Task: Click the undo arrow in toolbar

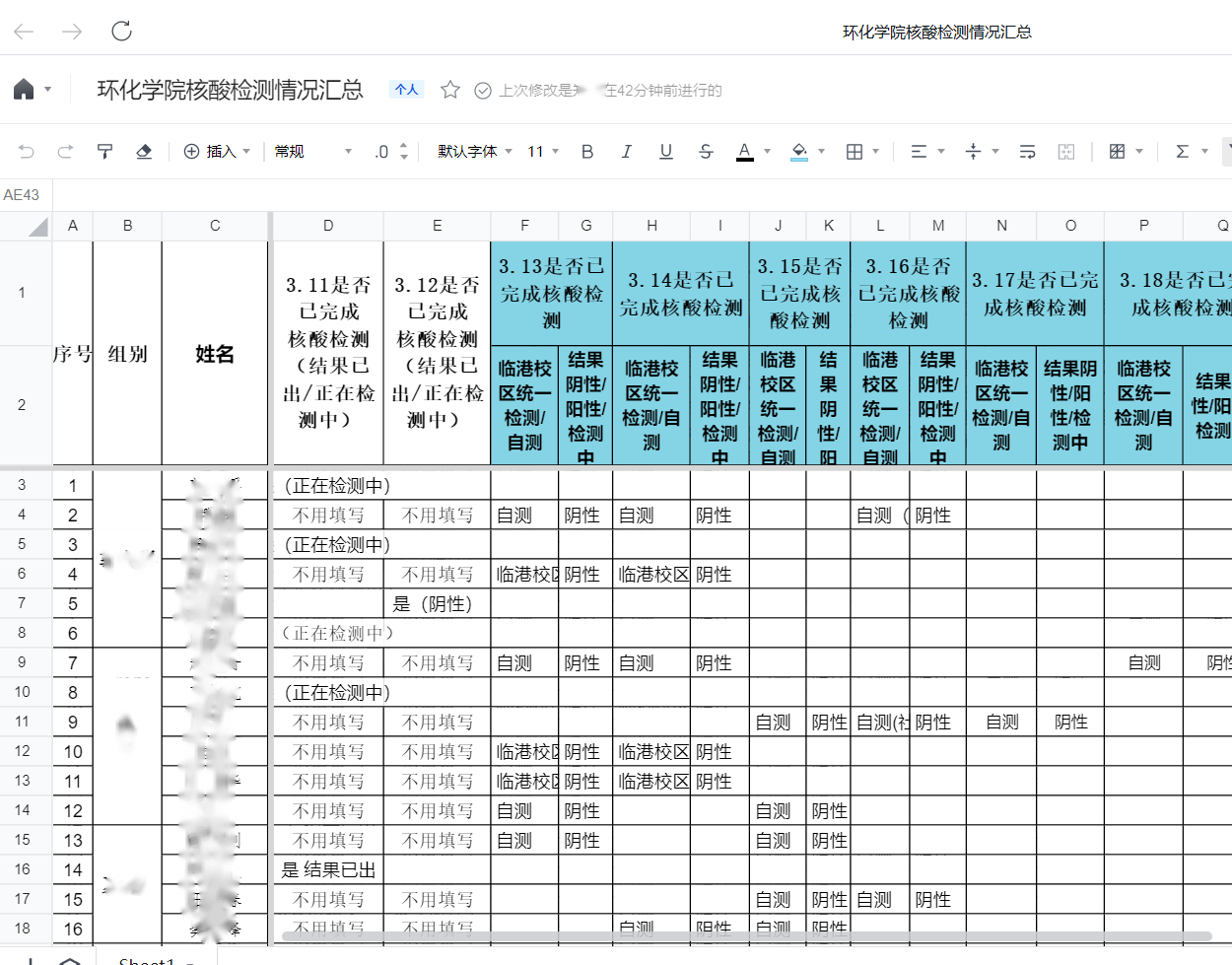Action: pos(27,151)
